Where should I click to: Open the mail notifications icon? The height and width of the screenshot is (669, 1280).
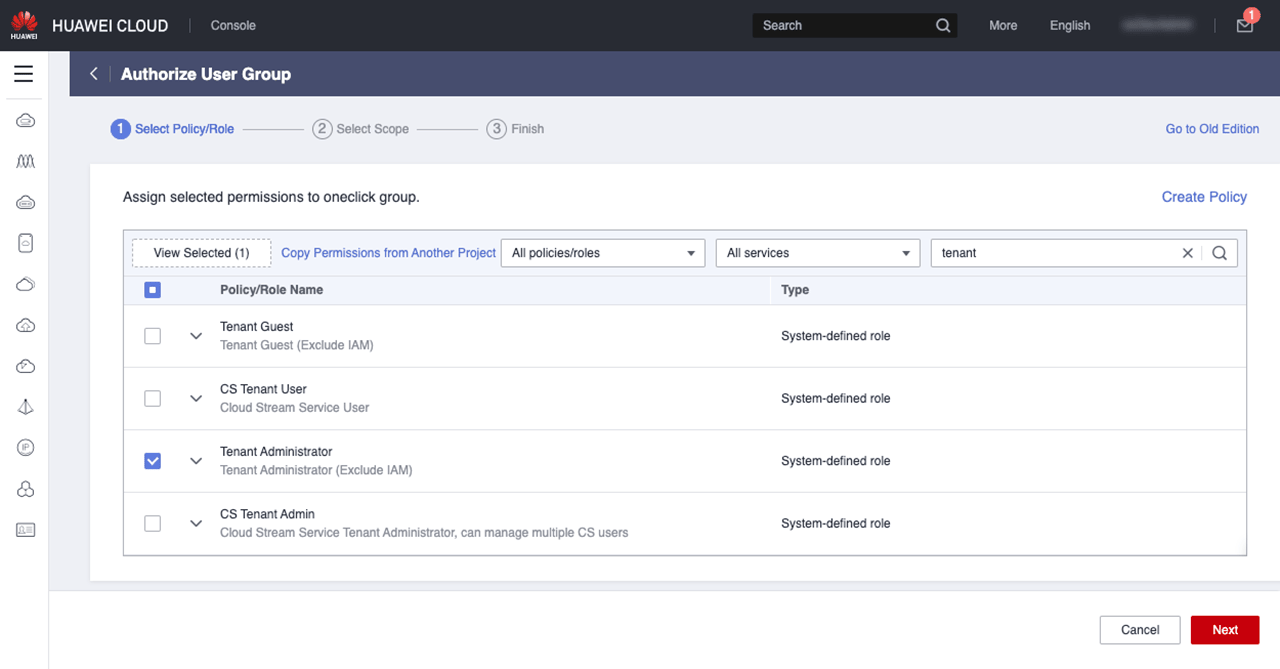1244,26
